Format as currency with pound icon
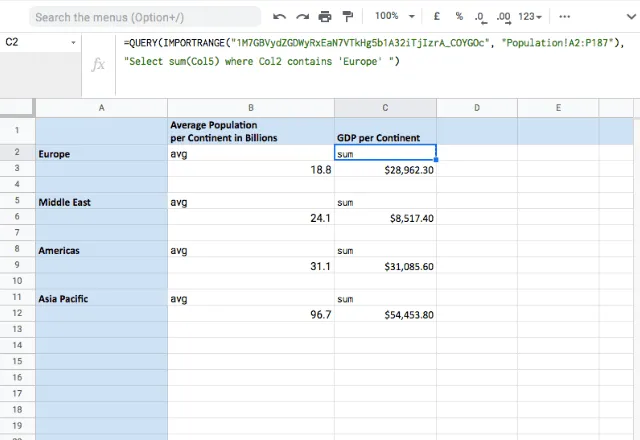 click(x=437, y=16)
